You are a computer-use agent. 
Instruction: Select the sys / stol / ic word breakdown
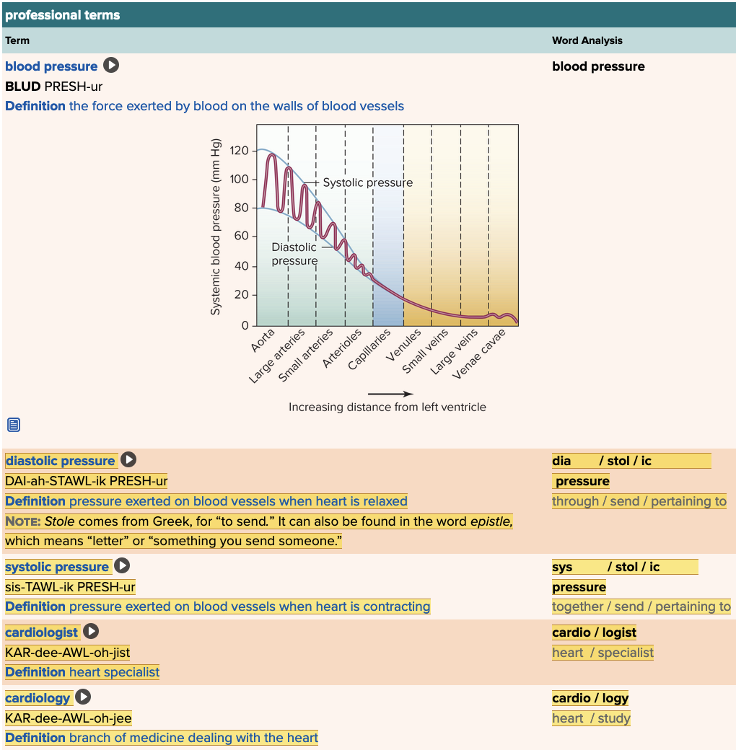(606, 567)
